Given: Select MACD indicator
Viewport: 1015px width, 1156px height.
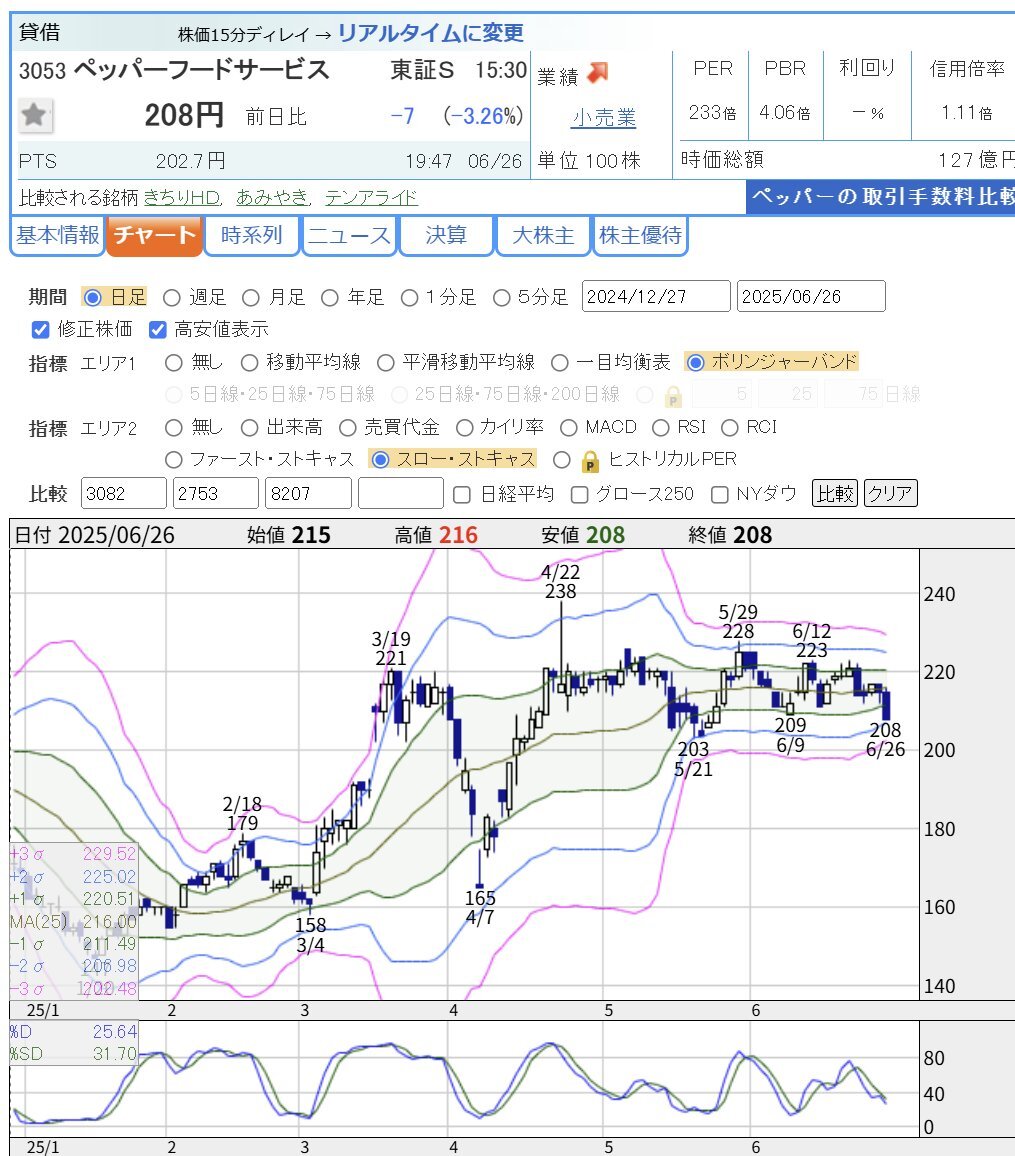Looking at the screenshot, I should [x=568, y=428].
